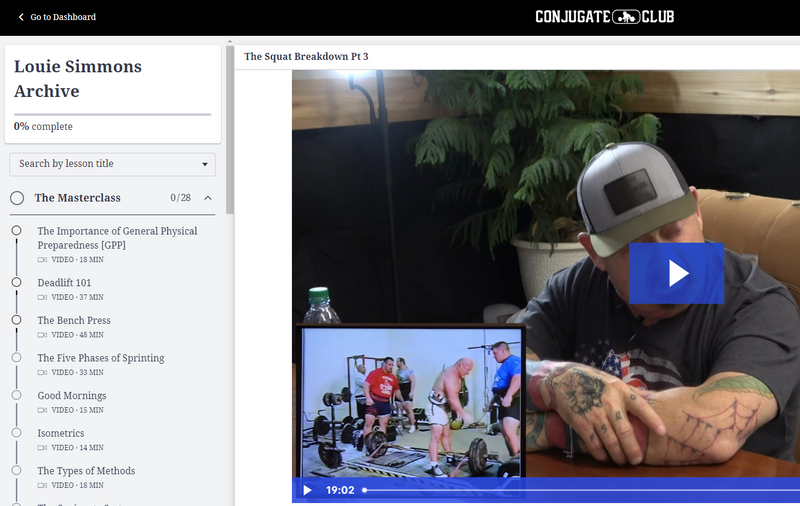Toggle completion circle for The Bench Press
Screen dimensions: 800x506
[16, 320]
